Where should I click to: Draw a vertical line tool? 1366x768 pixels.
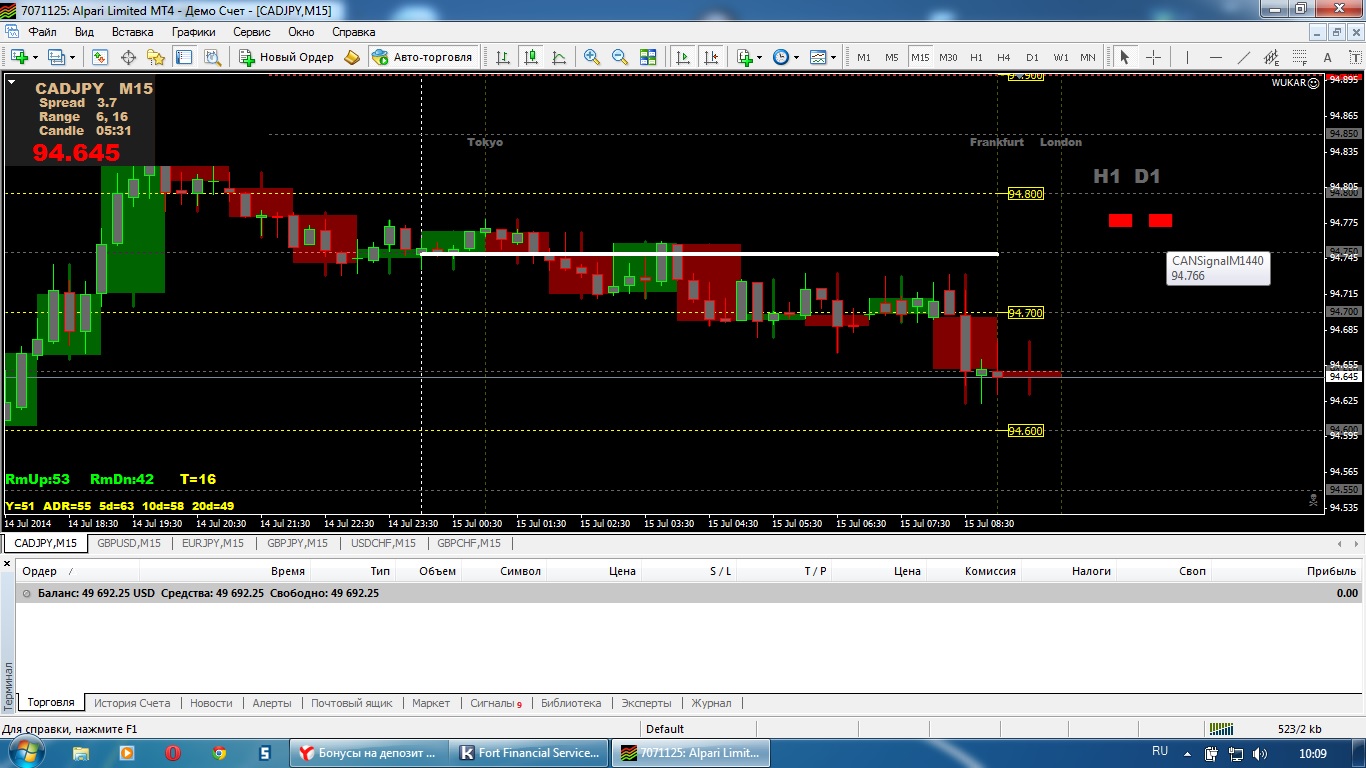[x=1187, y=57]
